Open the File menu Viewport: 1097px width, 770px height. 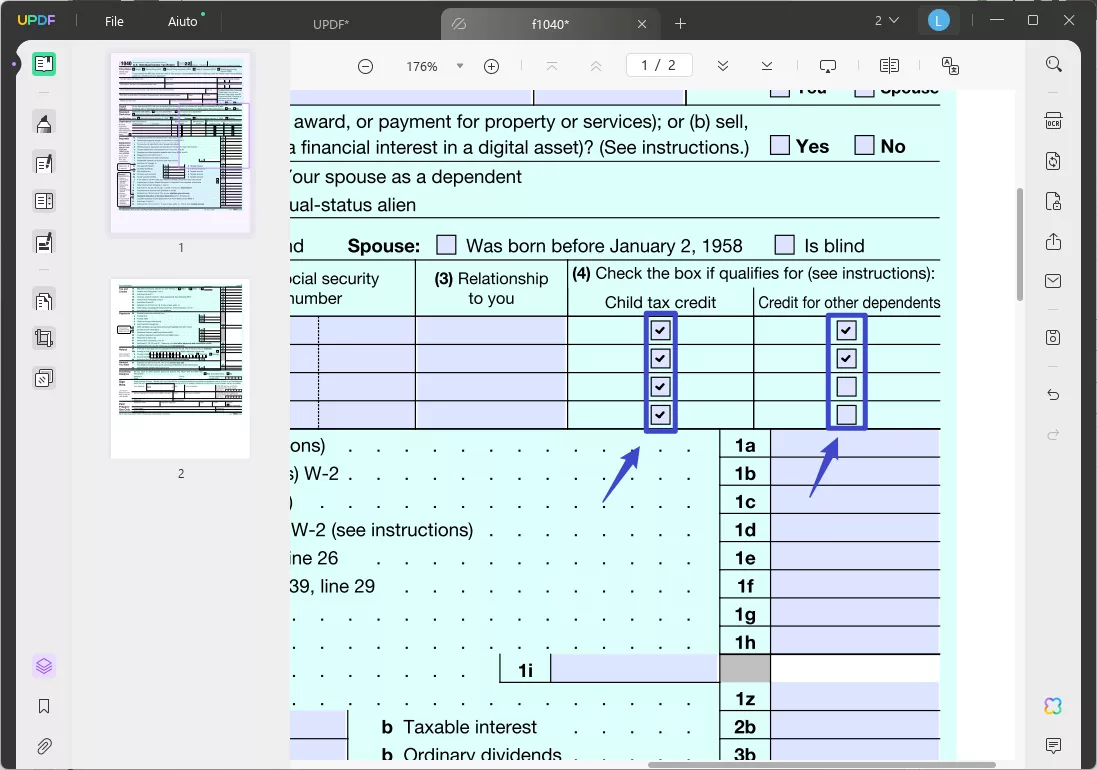click(x=114, y=22)
